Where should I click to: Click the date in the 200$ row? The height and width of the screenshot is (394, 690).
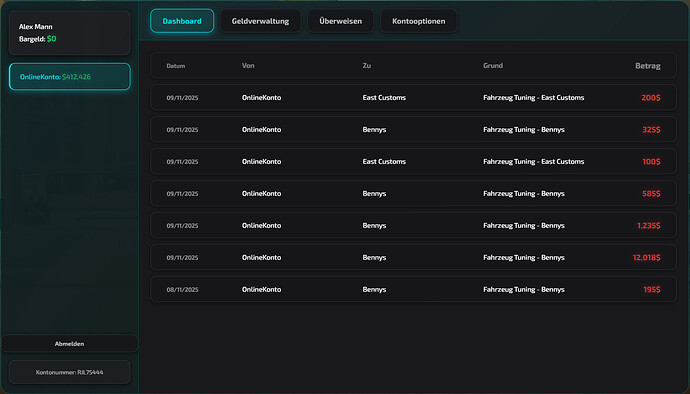[x=182, y=98]
